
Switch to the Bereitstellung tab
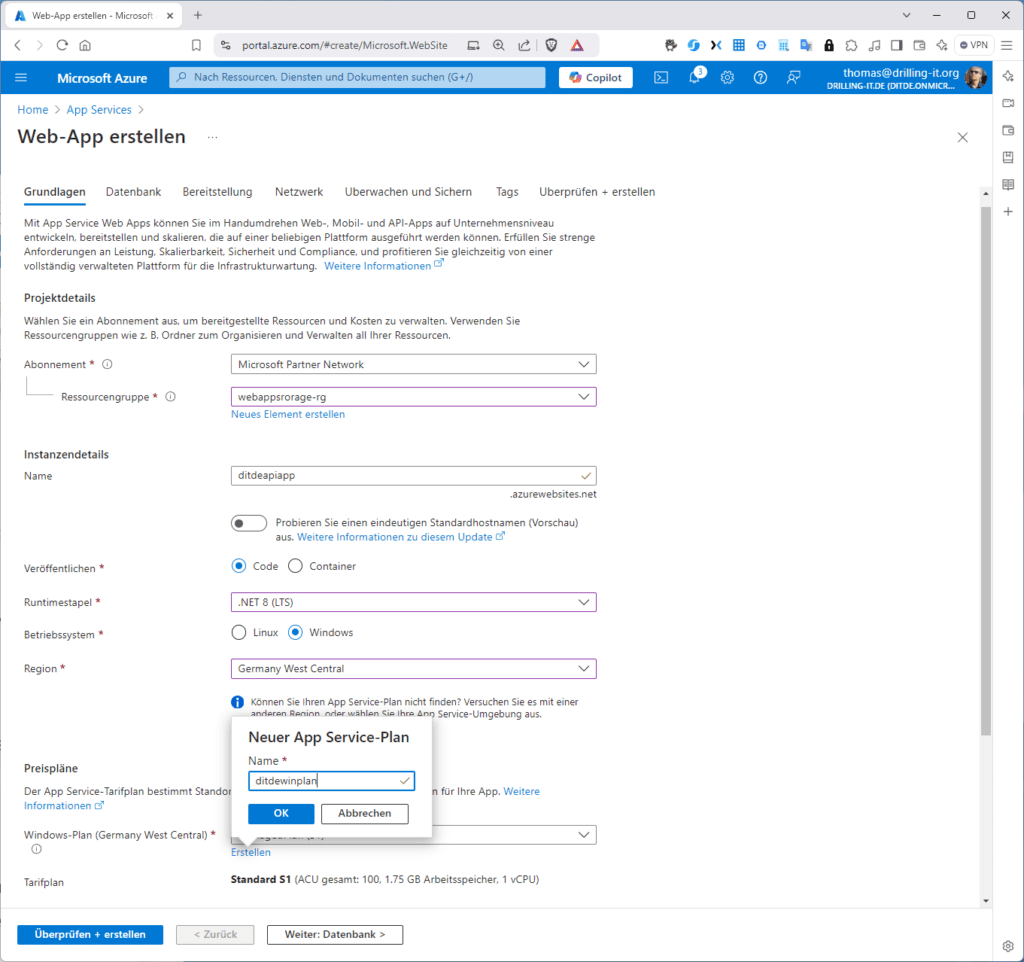coord(217,192)
